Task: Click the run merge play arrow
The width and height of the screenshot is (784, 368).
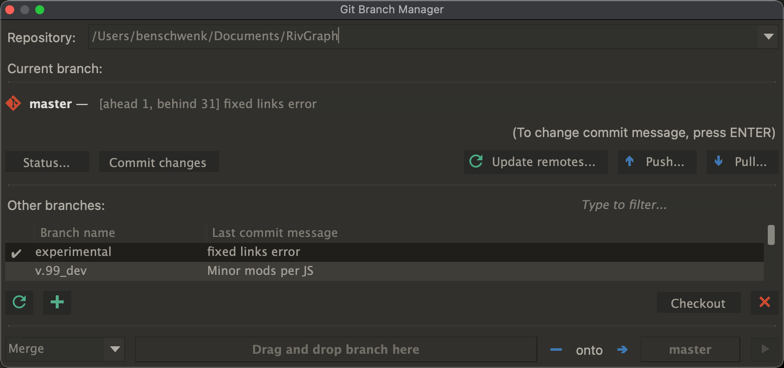Action: click(764, 350)
